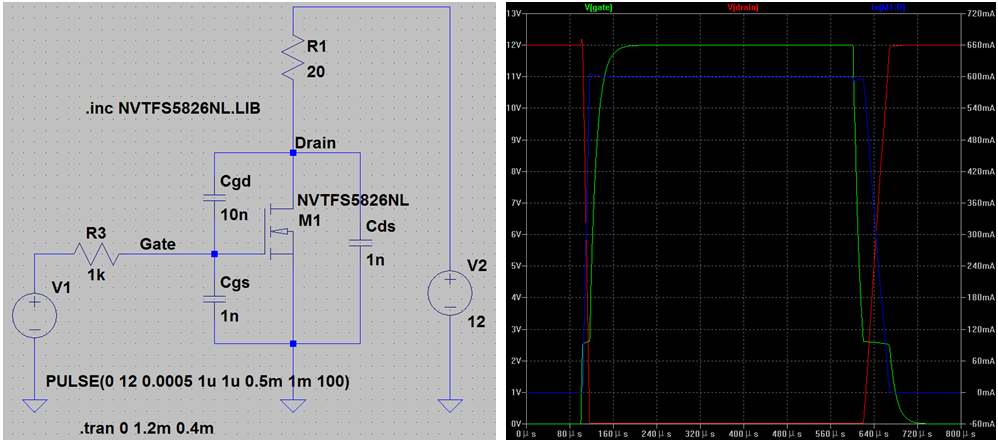Click the junction dot at the Gate node
998x443 pixels.
pos(214,254)
